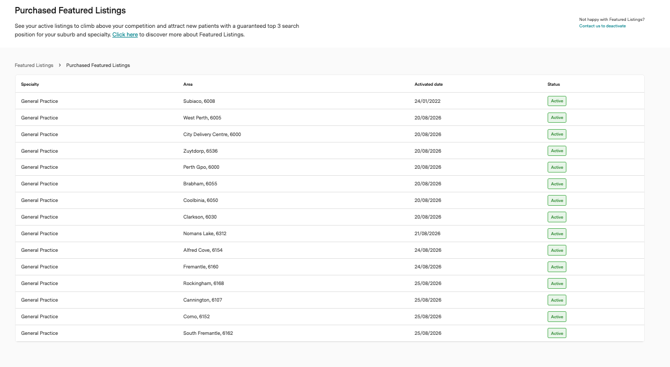The width and height of the screenshot is (670, 367).
Task: Select the activated date in the Como row
Action: pos(428,317)
